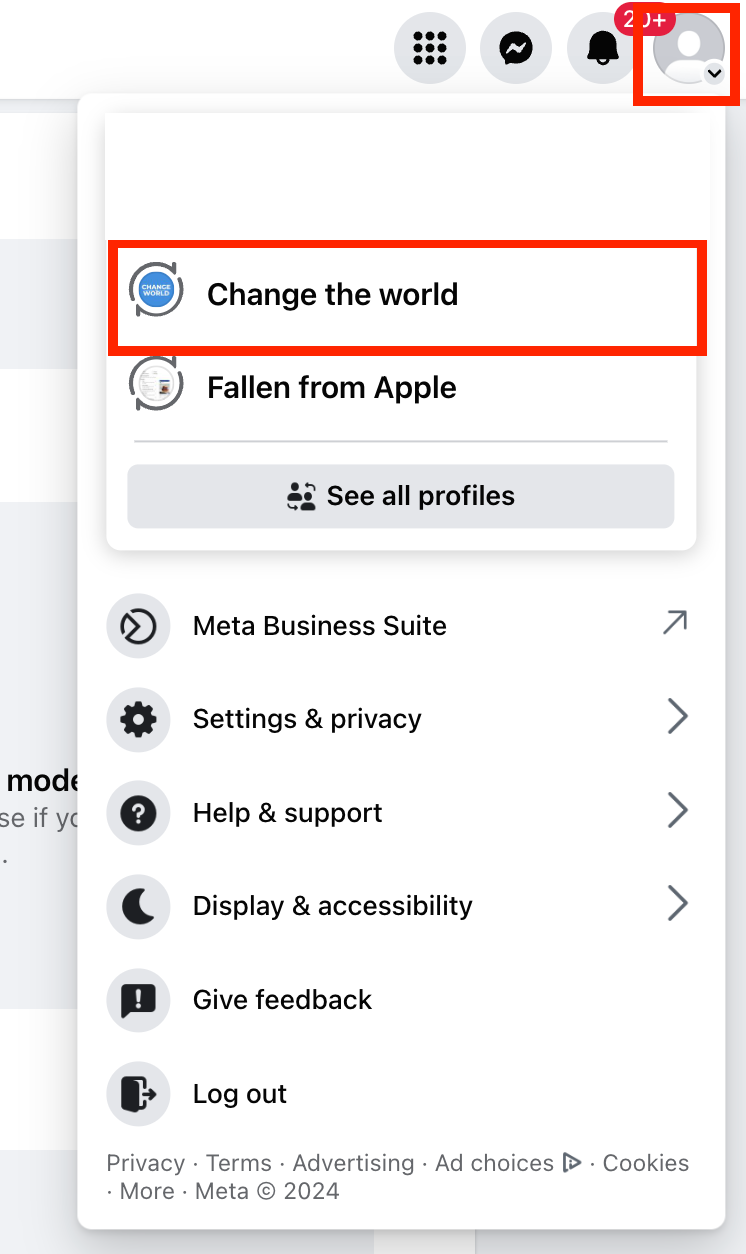
Task: Click the Change the world profile picture
Action: pyautogui.click(x=156, y=292)
